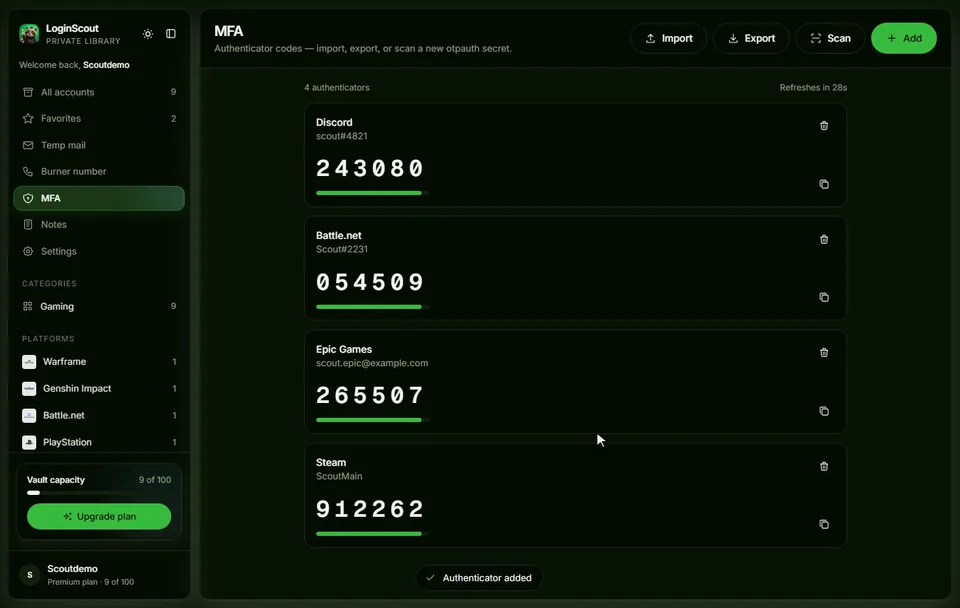
Task: Copy the Epic Games code
Action: (x=824, y=411)
